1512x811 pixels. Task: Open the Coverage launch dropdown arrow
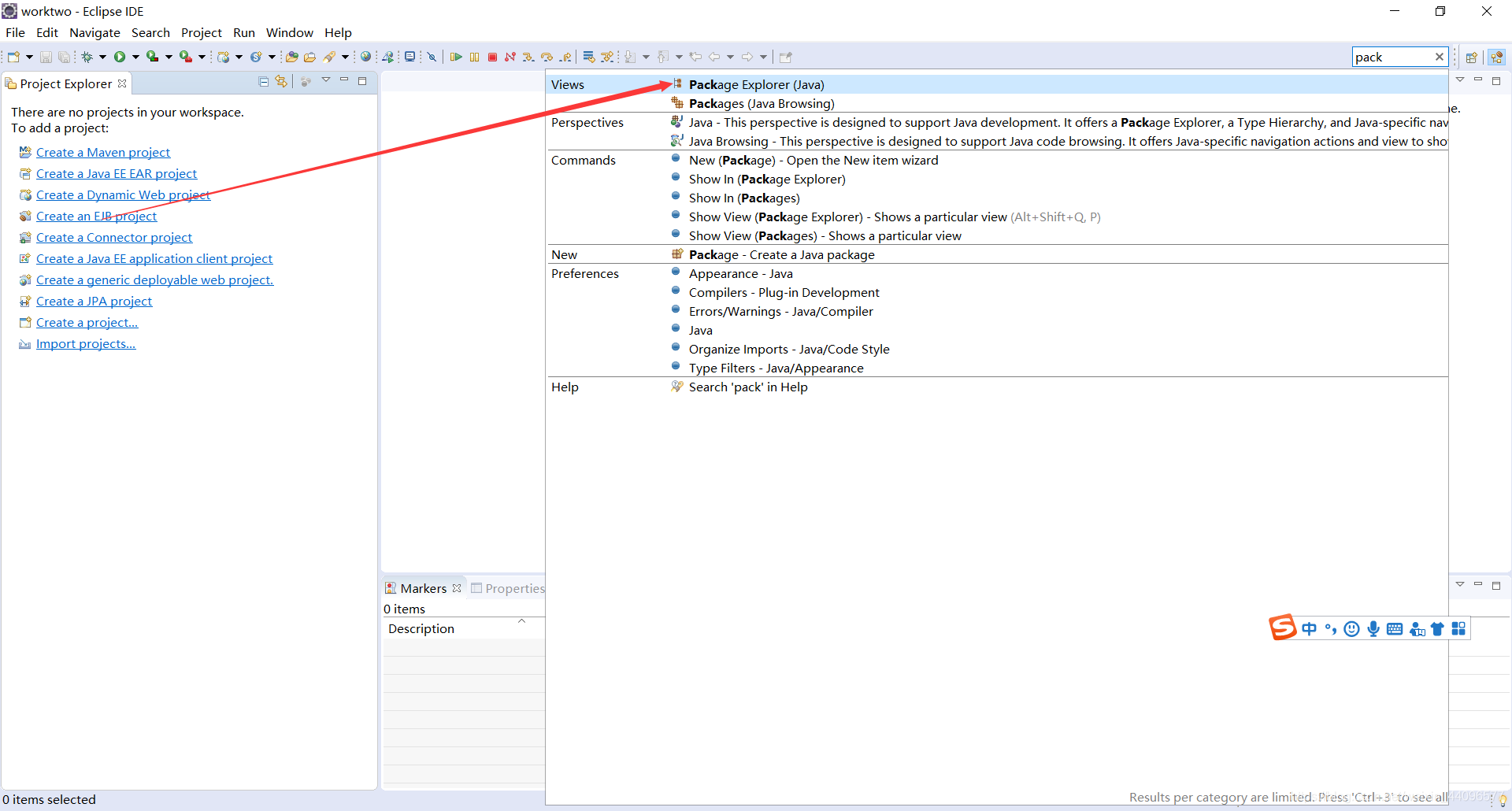[169, 57]
